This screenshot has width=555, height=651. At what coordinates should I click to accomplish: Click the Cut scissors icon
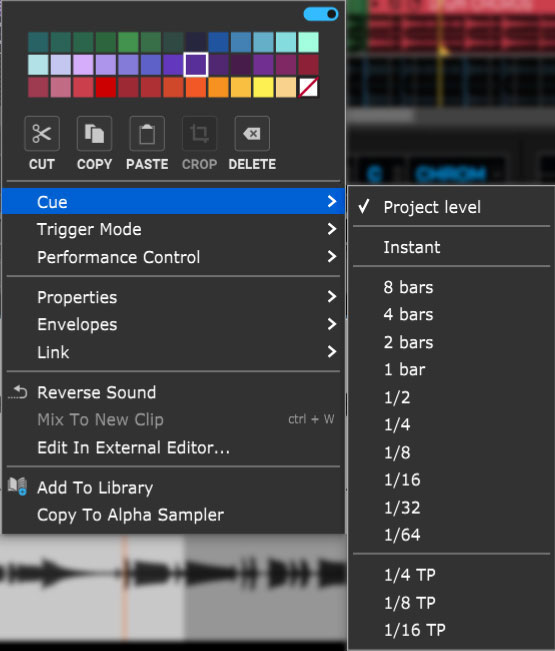point(42,134)
